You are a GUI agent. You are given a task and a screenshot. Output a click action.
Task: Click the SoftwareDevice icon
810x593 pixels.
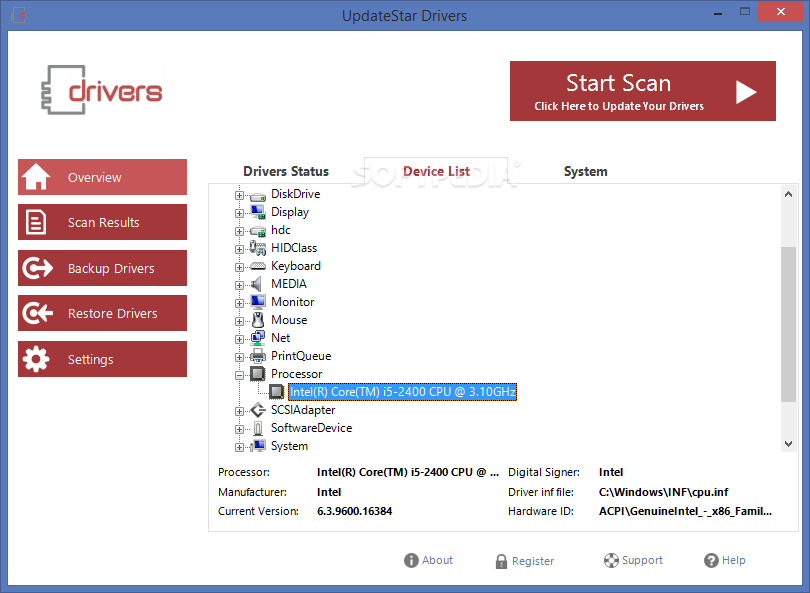click(x=258, y=428)
